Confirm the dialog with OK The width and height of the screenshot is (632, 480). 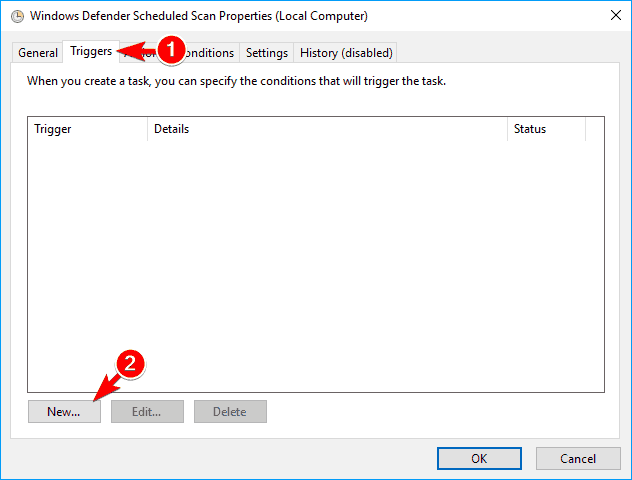click(479, 458)
